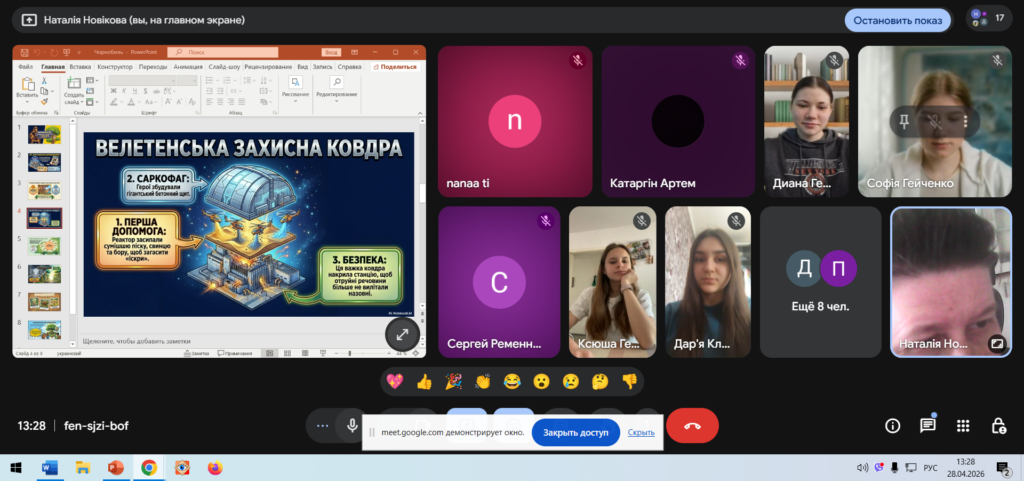Send the thumbs down reaction
Image resolution: width=1024 pixels, height=481 pixels.
click(x=629, y=381)
